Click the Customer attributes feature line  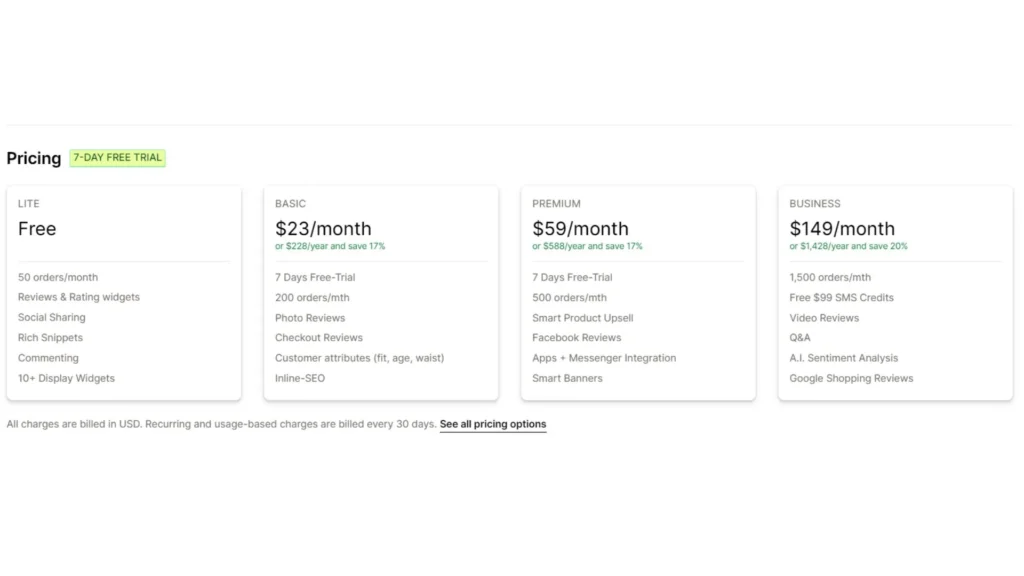click(359, 358)
